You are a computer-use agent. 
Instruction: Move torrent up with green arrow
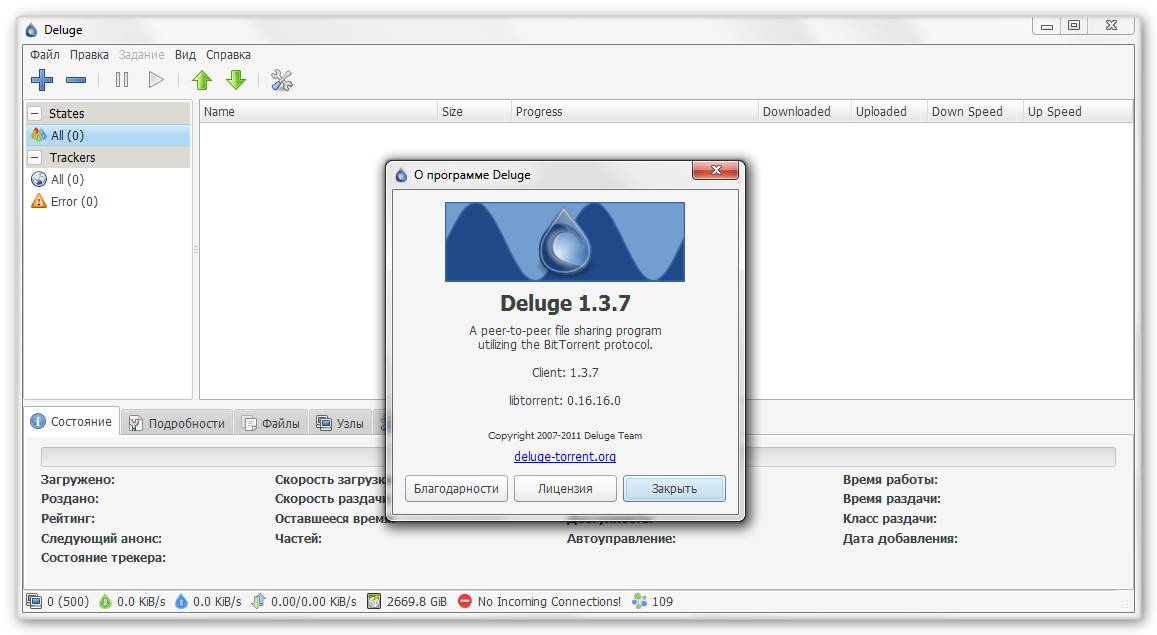[202, 80]
